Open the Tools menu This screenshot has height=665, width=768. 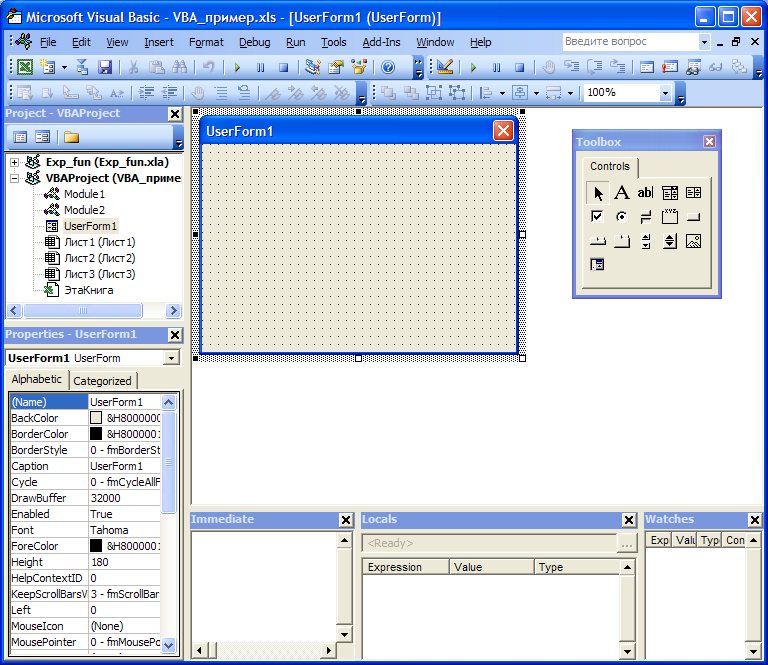[334, 42]
